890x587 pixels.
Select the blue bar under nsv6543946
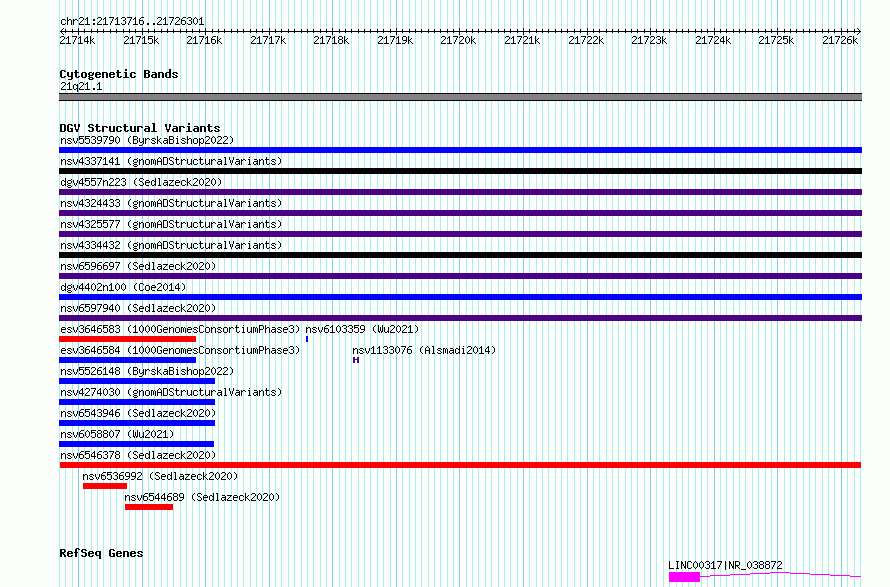click(x=137, y=424)
